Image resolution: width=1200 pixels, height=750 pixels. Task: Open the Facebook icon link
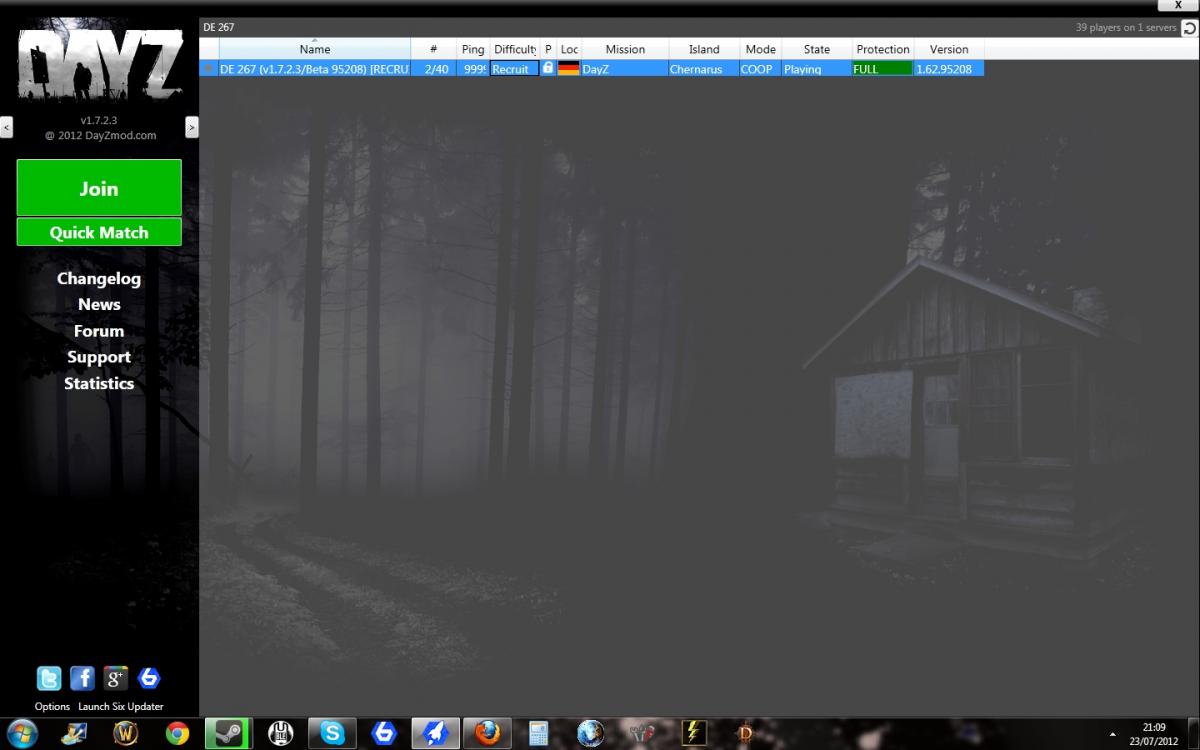pos(82,678)
